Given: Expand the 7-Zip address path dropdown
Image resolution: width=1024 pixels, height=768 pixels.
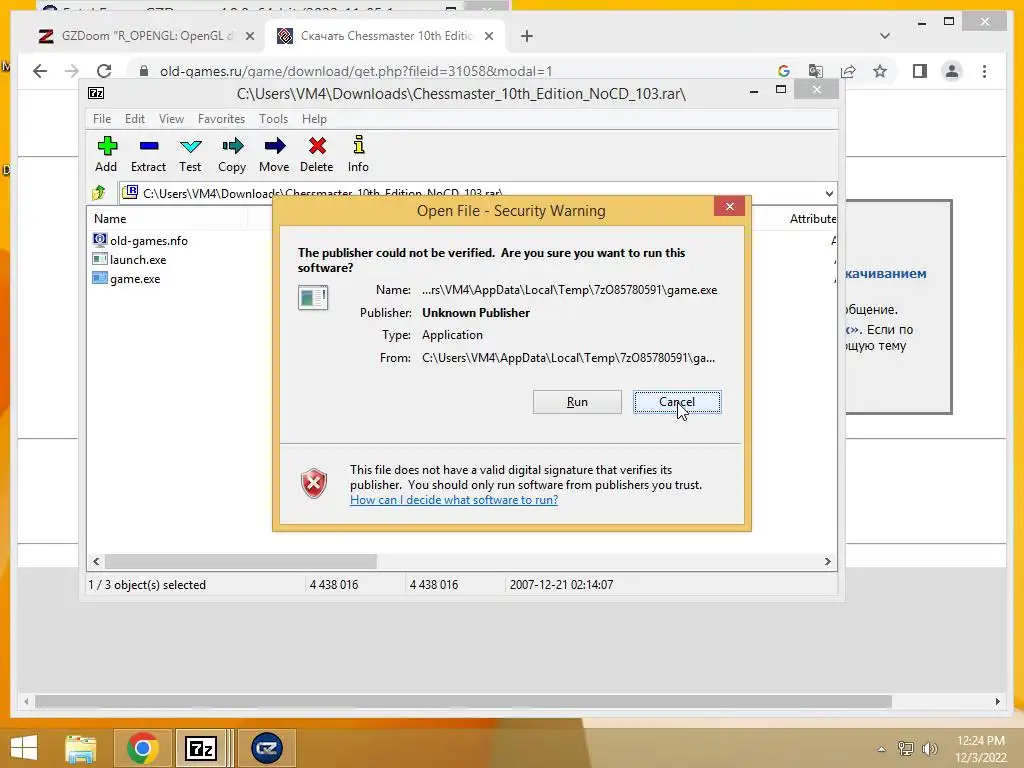Looking at the screenshot, I should coord(829,193).
